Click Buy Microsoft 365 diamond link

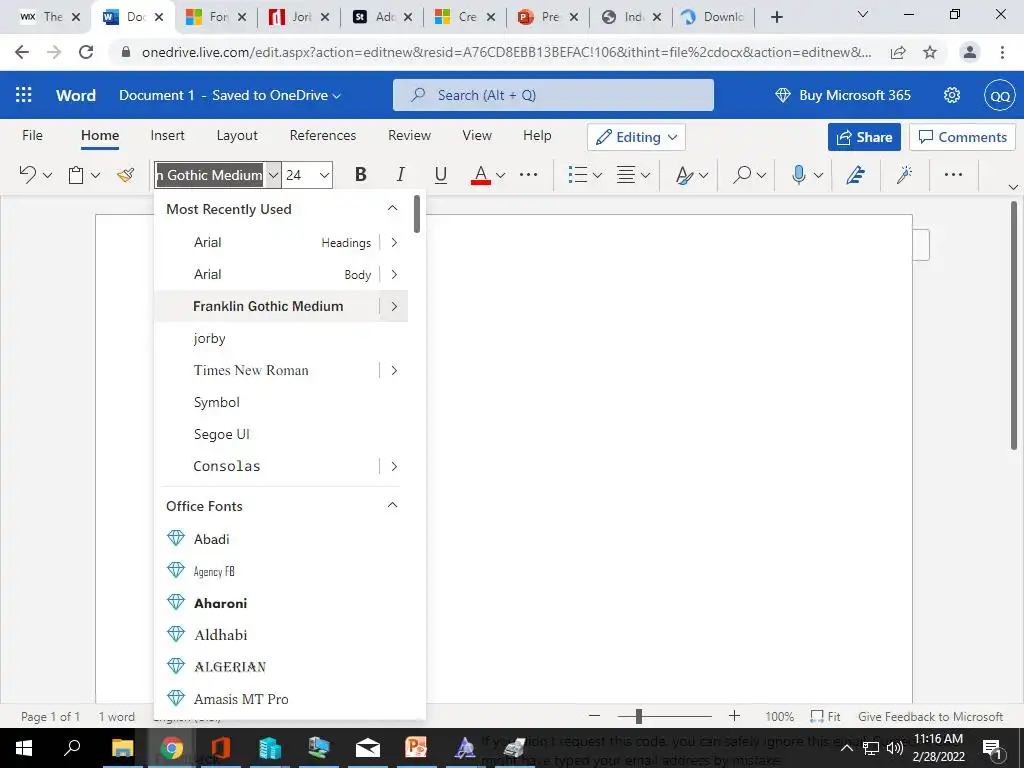pyautogui.click(x=842, y=95)
